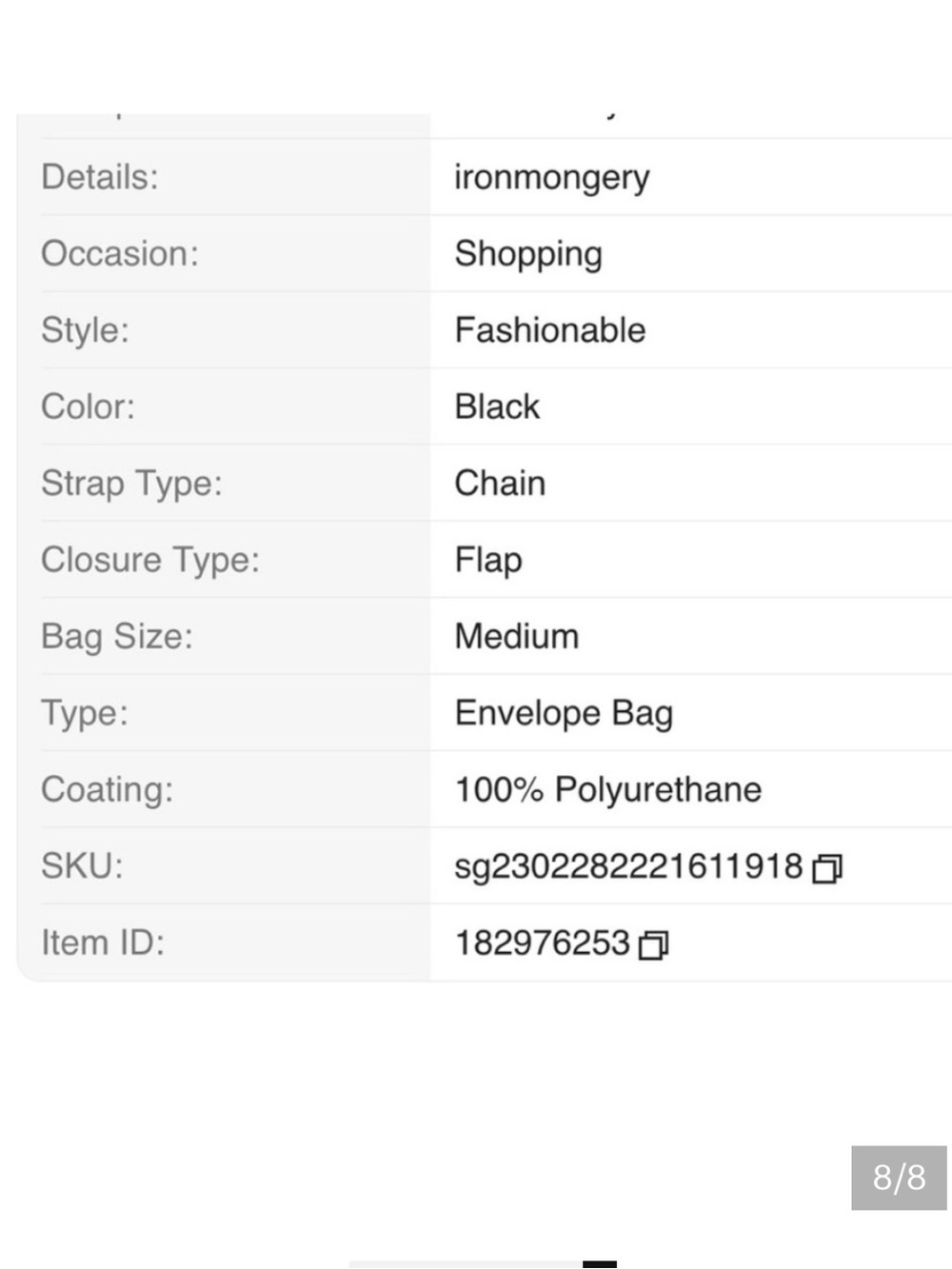Tap the bottom home indicator bar
The height and width of the screenshot is (1269, 952).
tap(483, 1264)
